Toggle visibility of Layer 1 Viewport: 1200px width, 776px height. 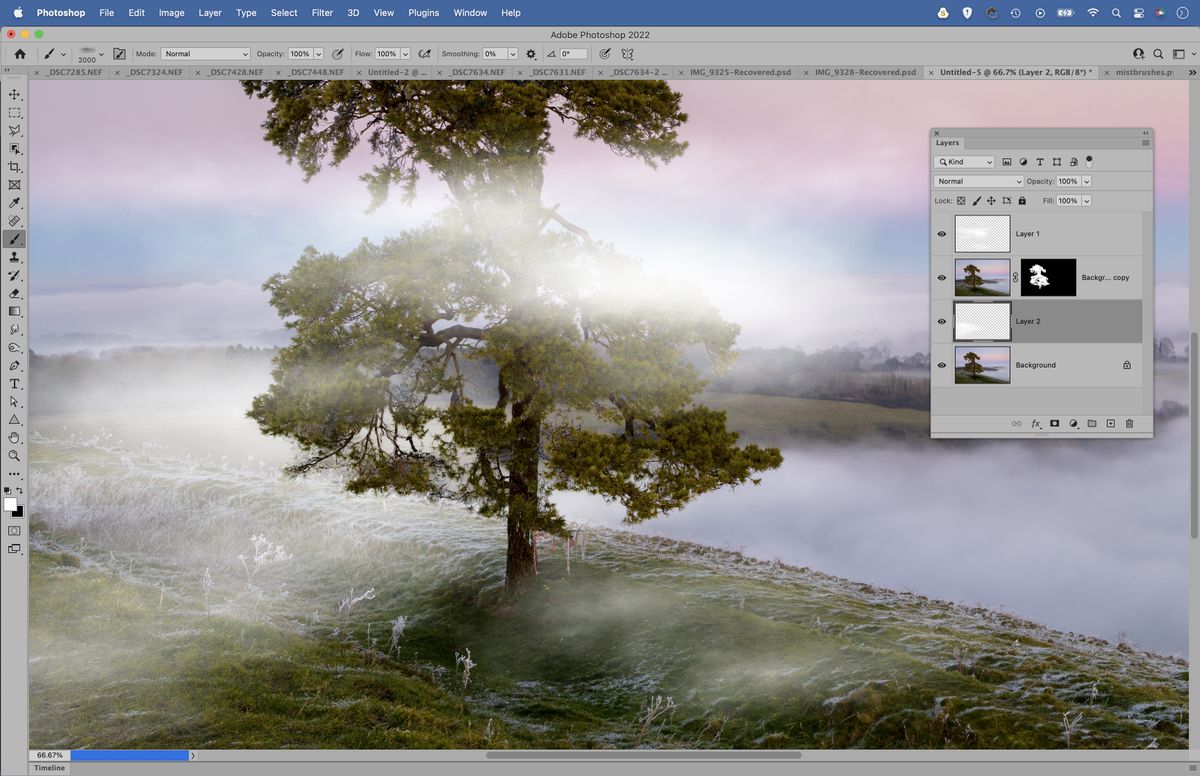[941, 234]
